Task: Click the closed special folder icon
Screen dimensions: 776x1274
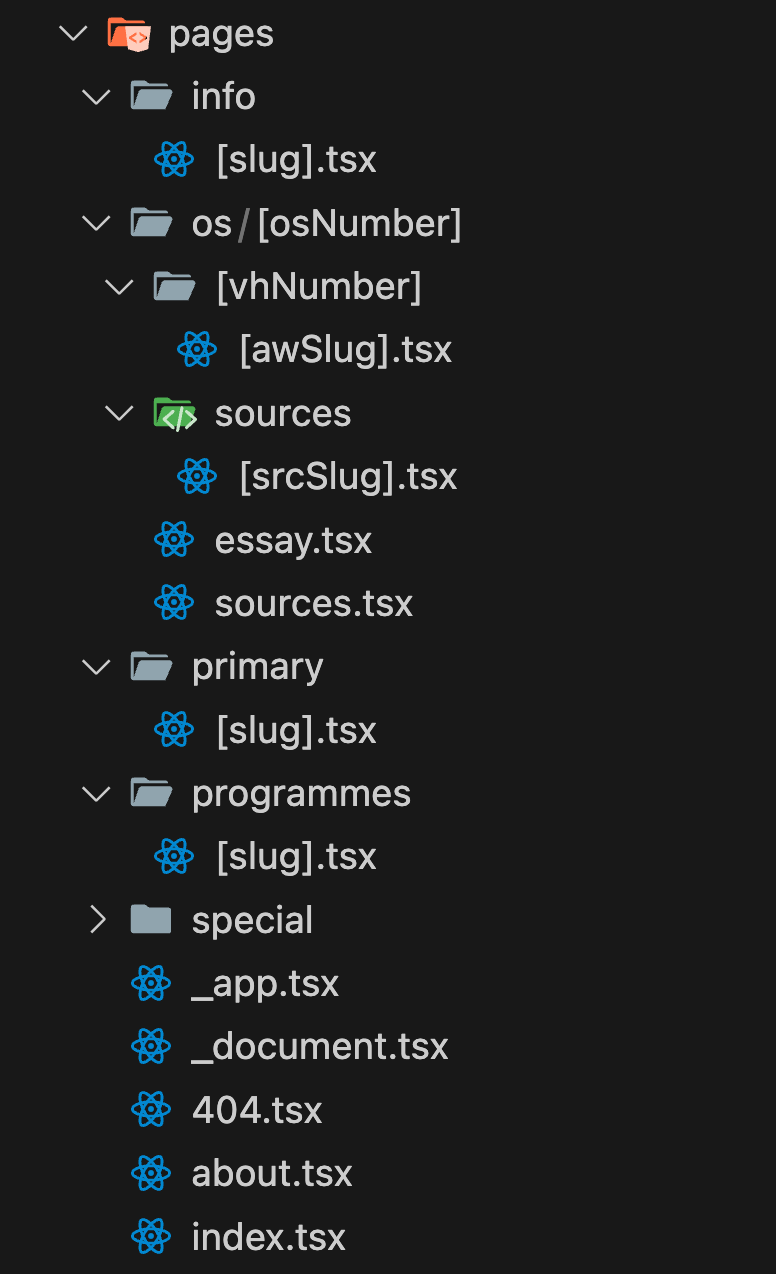Action: pyautogui.click(x=151, y=920)
